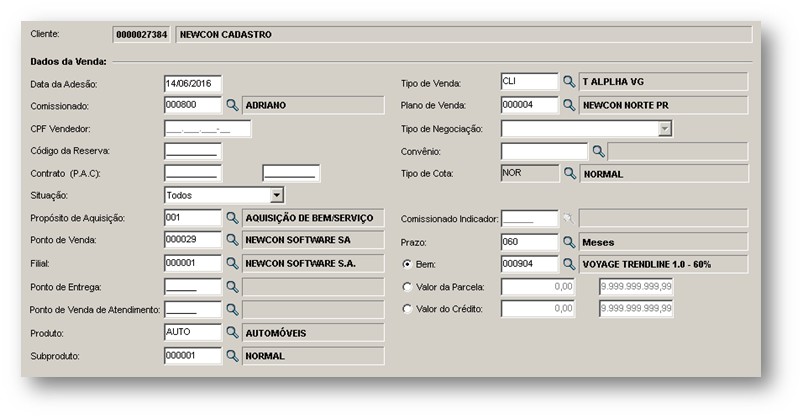The image size is (803, 419).
Task: Click Data da Adesão date field
Action: tap(193, 83)
